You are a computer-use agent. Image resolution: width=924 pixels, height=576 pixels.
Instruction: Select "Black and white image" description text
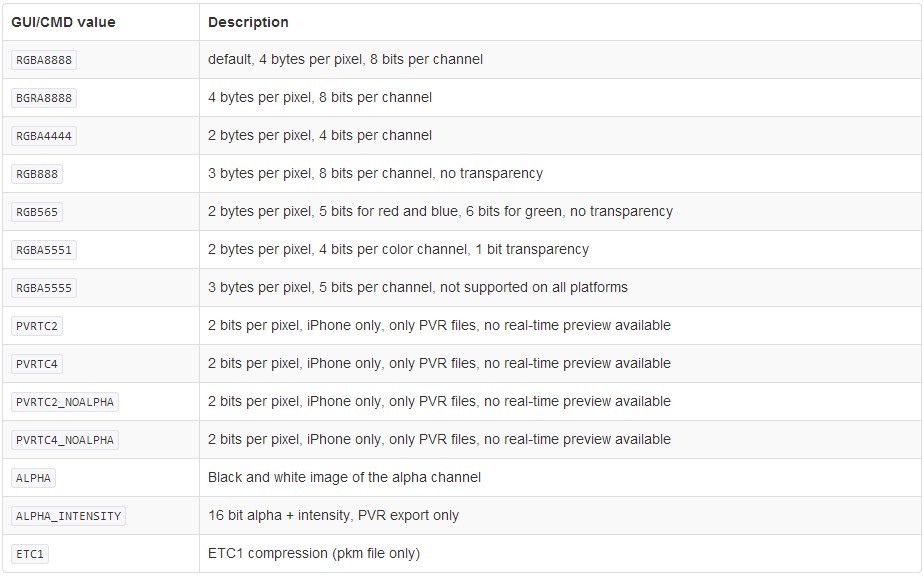click(344, 478)
